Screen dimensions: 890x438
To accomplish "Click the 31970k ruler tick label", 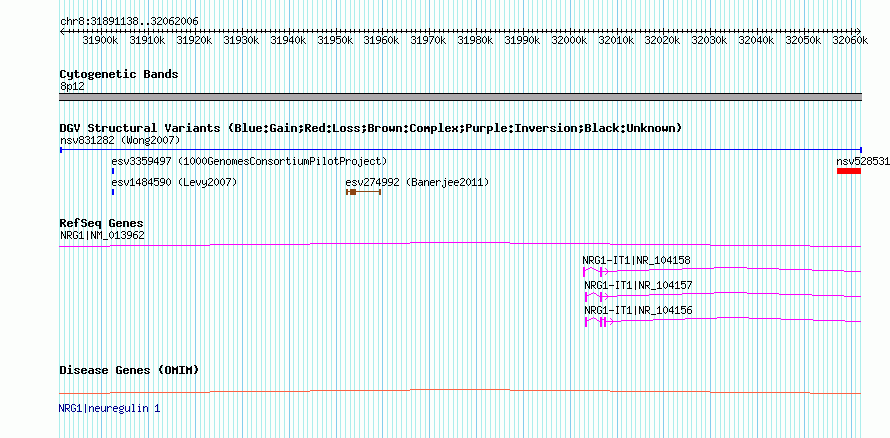I will (429, 40).
